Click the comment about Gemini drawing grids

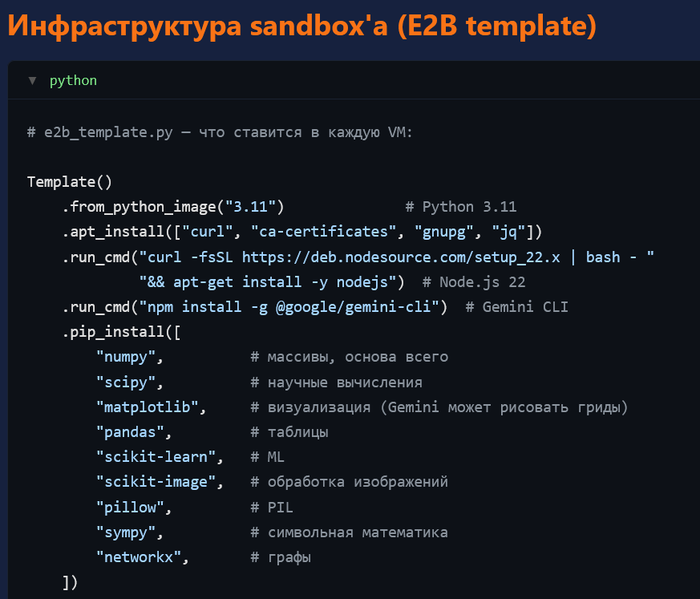[x=439, y=408]
